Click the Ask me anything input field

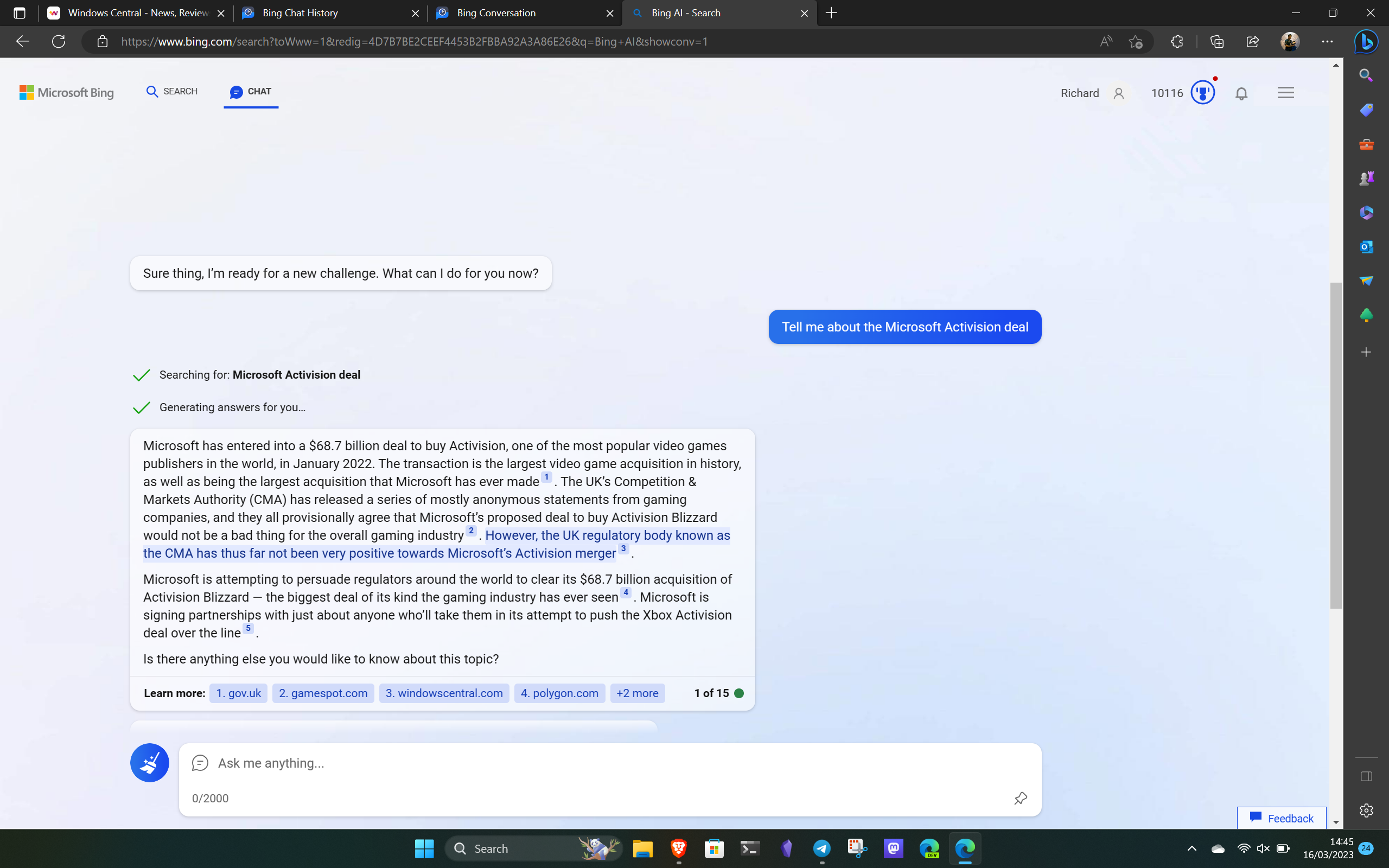pyautogui.click(x=610, y=762)
